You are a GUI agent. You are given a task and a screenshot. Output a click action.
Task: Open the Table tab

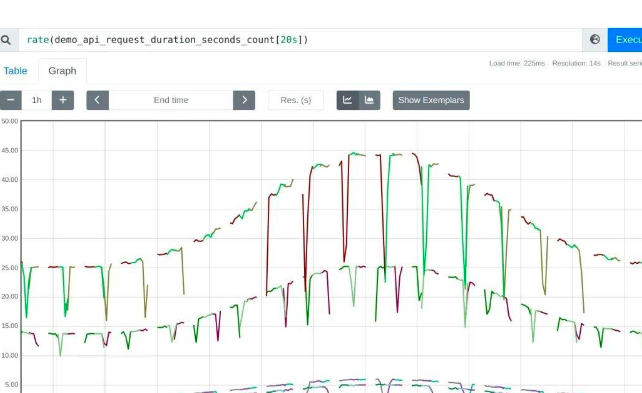(16, 71)
